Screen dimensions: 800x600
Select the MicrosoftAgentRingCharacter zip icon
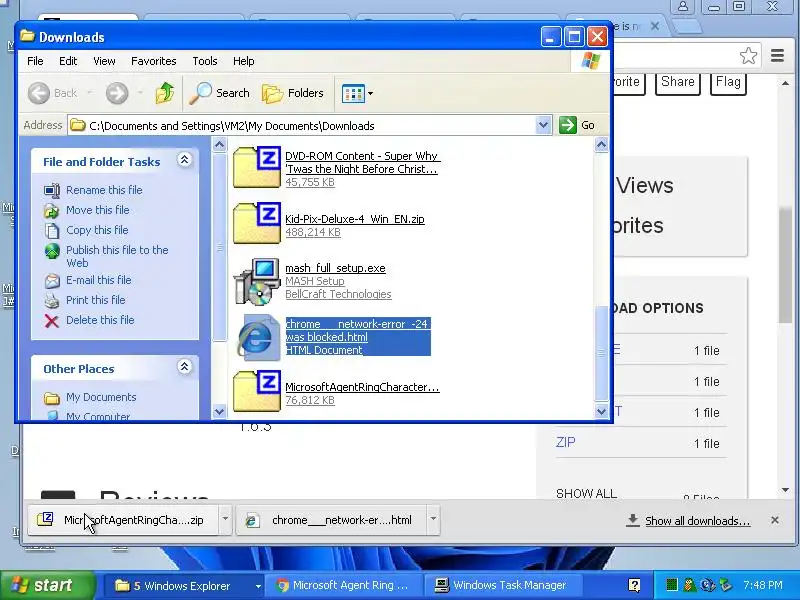click(x=257, y=391)
